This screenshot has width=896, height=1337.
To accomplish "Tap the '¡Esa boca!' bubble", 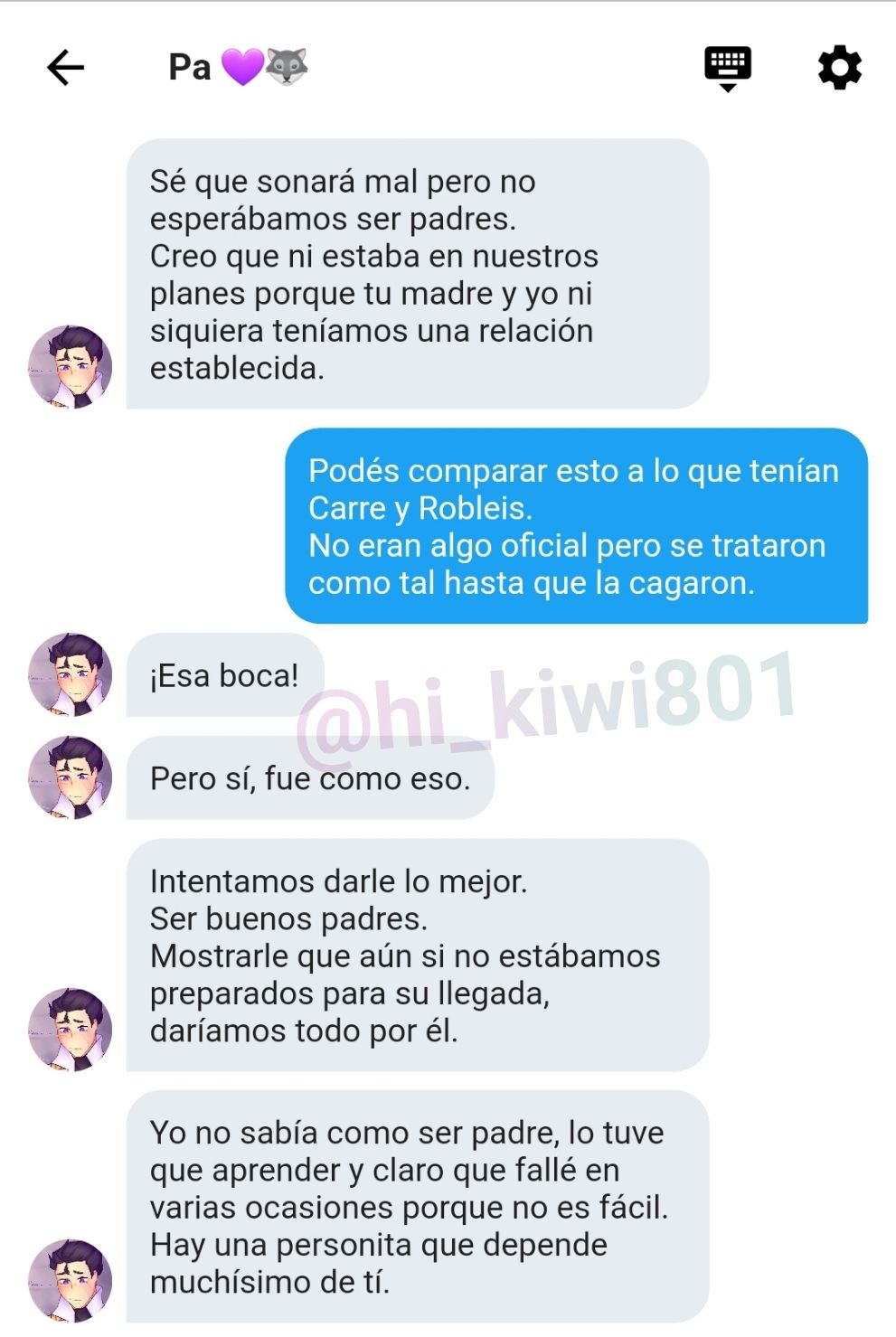I will pyautogui.click(x=225, y=675).
